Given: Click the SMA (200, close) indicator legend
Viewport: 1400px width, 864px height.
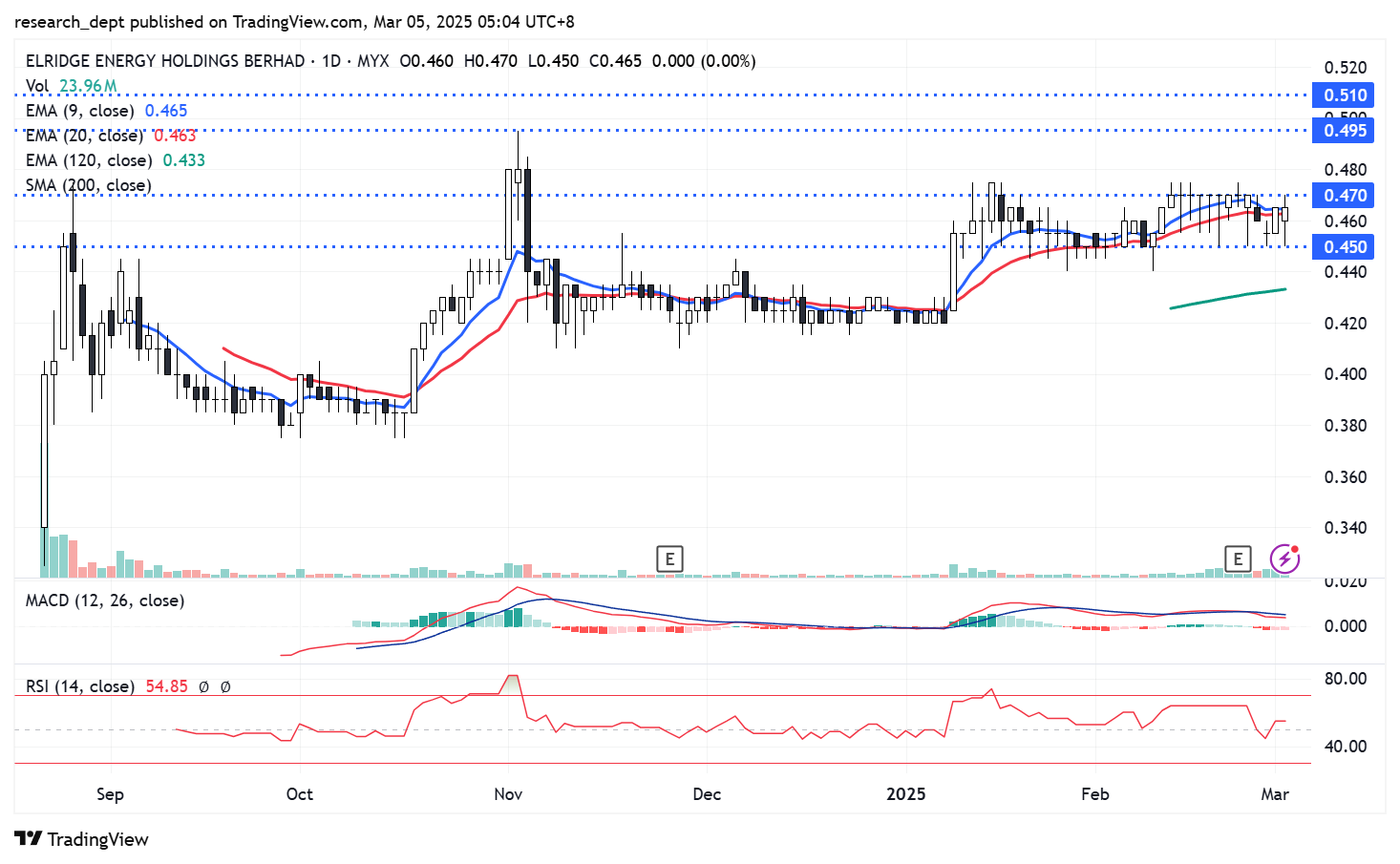Looking at the screenshot, I should point(89,185).
